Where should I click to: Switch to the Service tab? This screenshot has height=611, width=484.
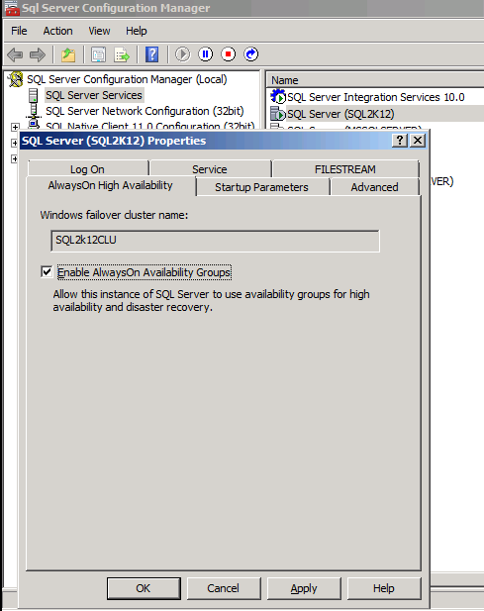point(210,169)
